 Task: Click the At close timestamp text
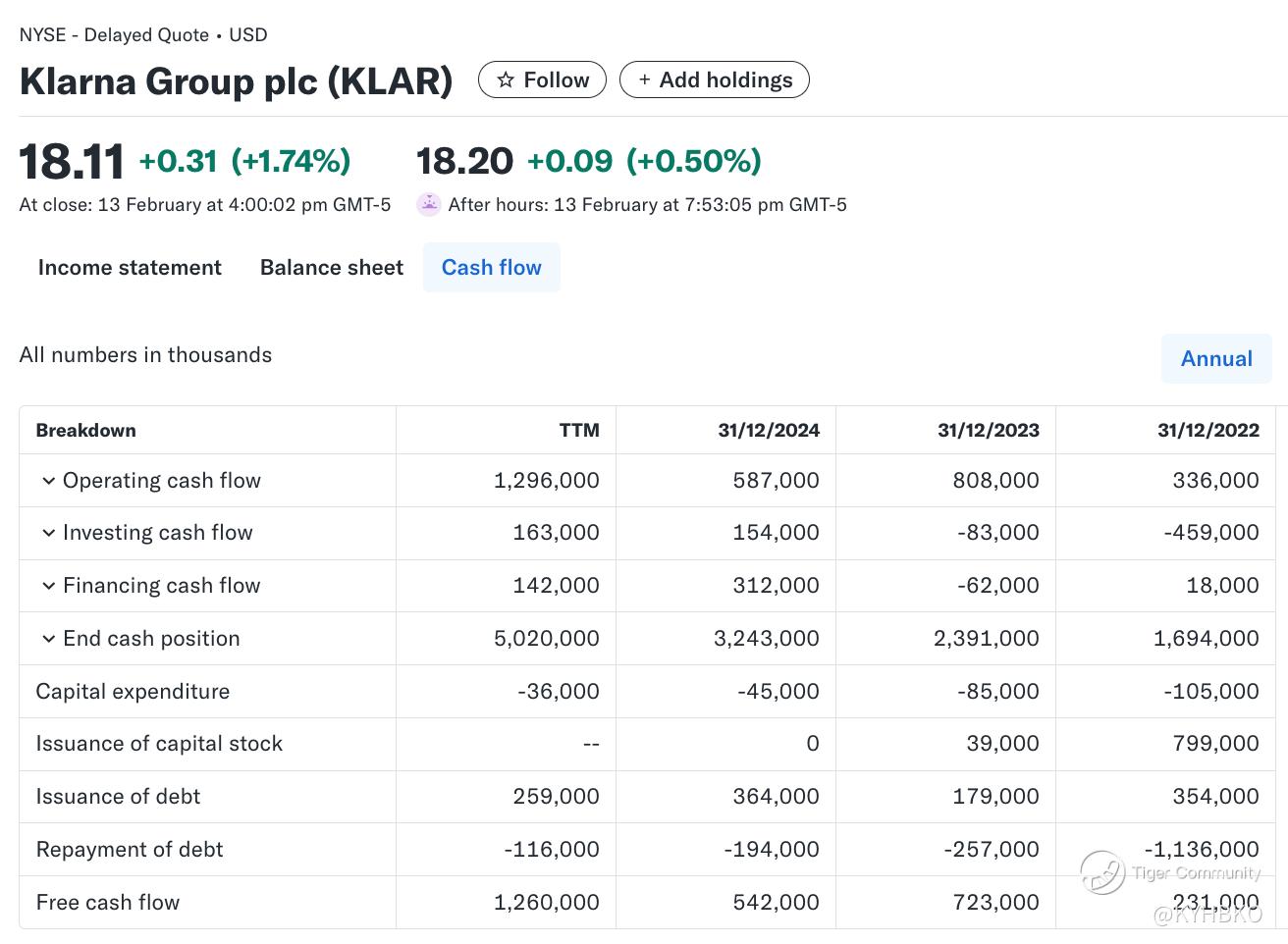coord(205,205)
